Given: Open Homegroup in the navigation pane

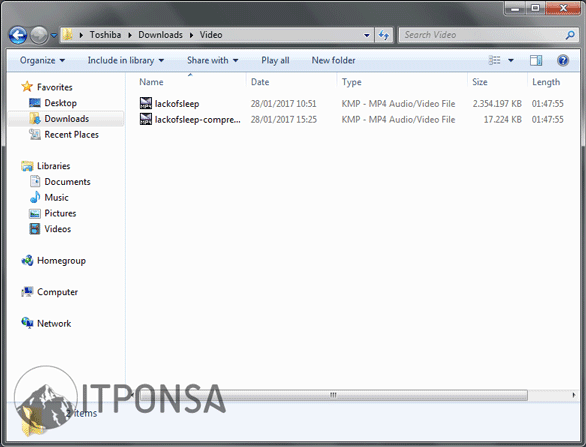Looking at the screenshot, I should click(x=61, y=261).
